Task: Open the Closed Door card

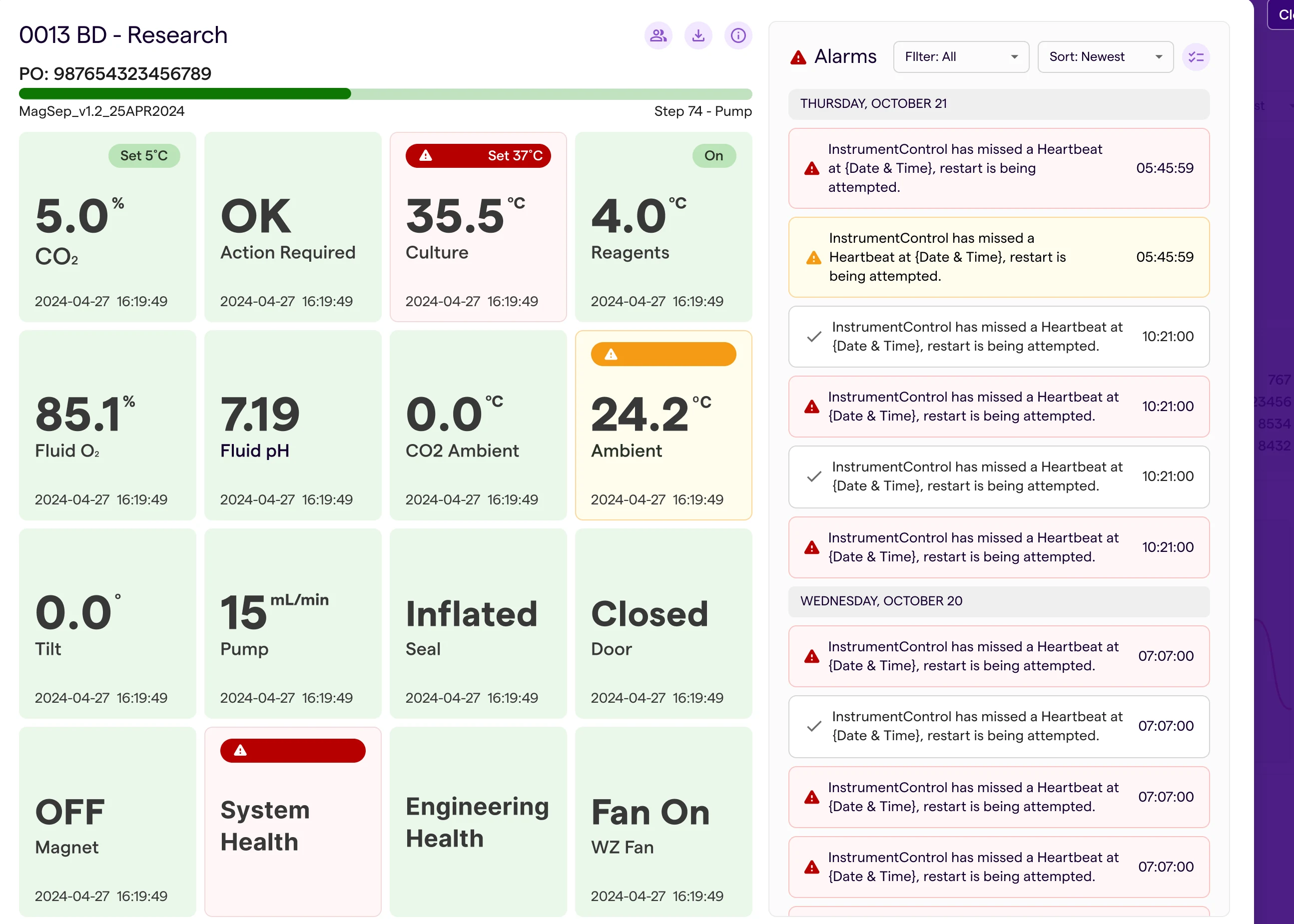Action: [x=663, y=624]
